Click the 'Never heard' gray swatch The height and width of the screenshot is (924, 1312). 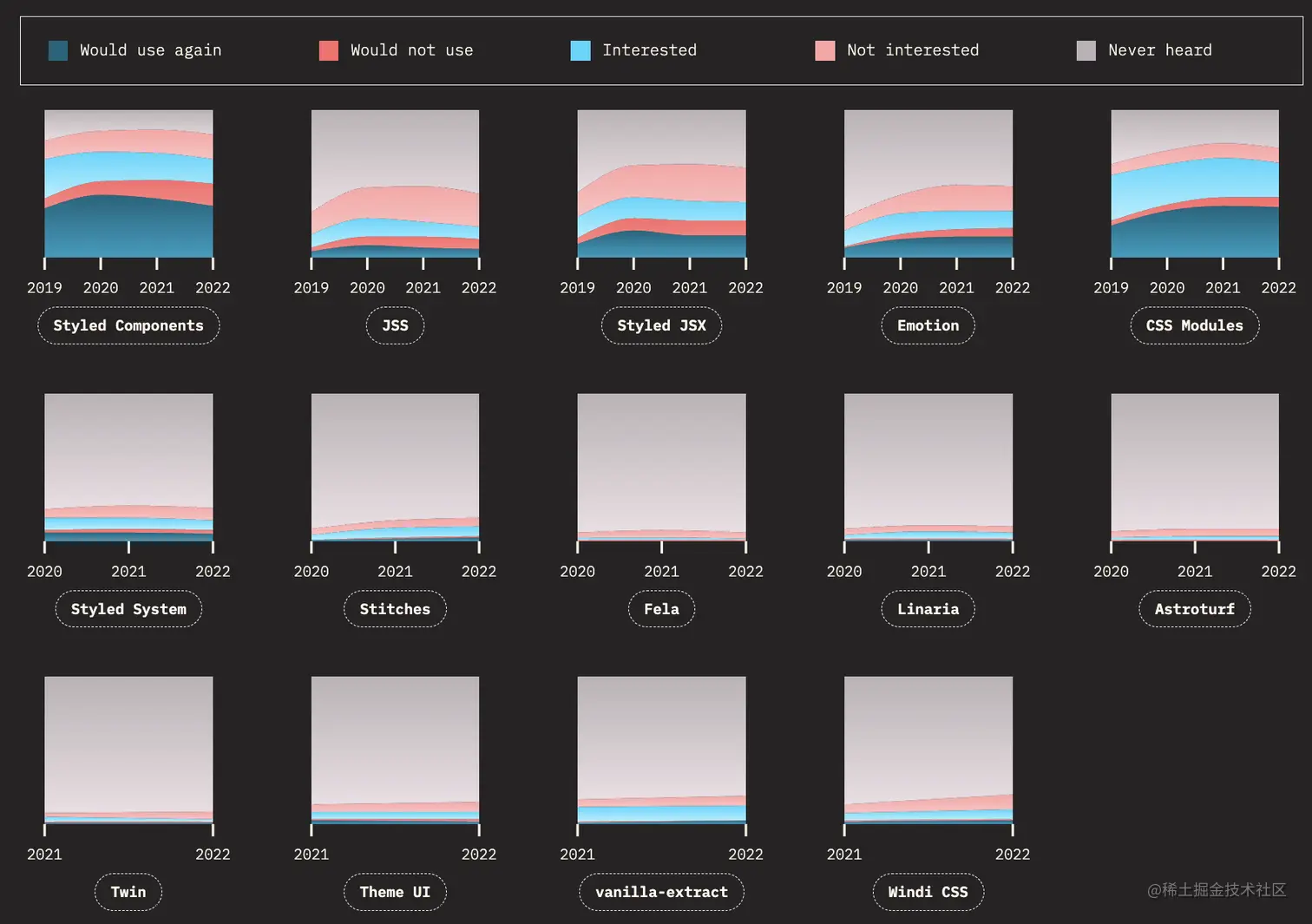[1086, 50]
